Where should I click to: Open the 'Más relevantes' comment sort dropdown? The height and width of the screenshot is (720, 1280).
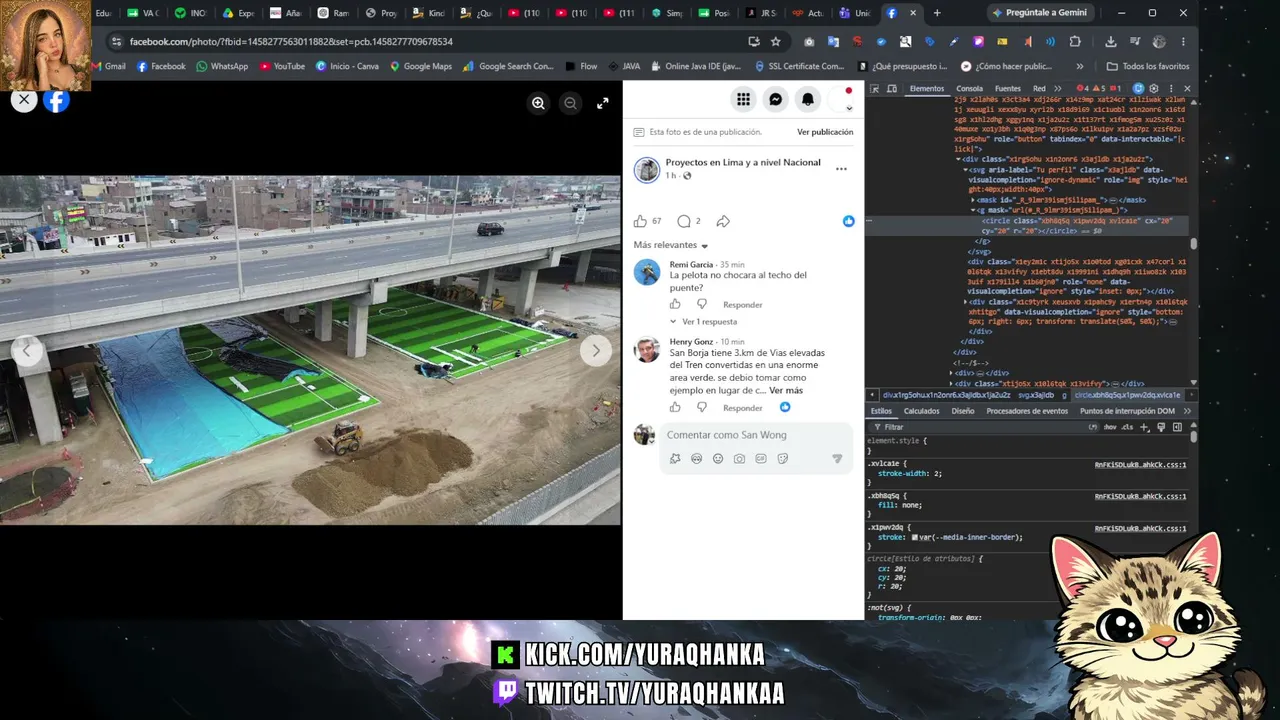pyautogui.click(x=671, y=245)
